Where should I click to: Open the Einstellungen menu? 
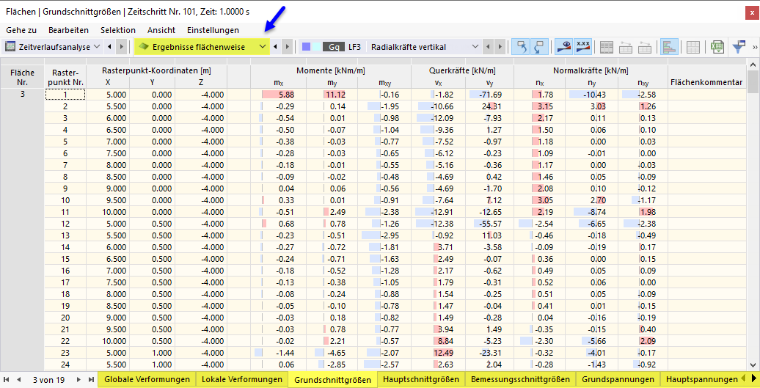(213, 30)
